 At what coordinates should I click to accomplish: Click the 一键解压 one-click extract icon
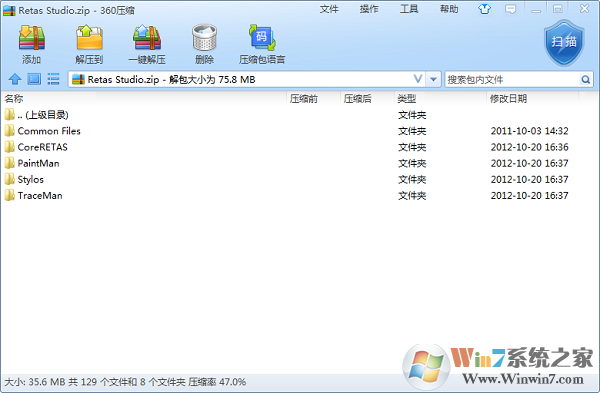[147, 38]
